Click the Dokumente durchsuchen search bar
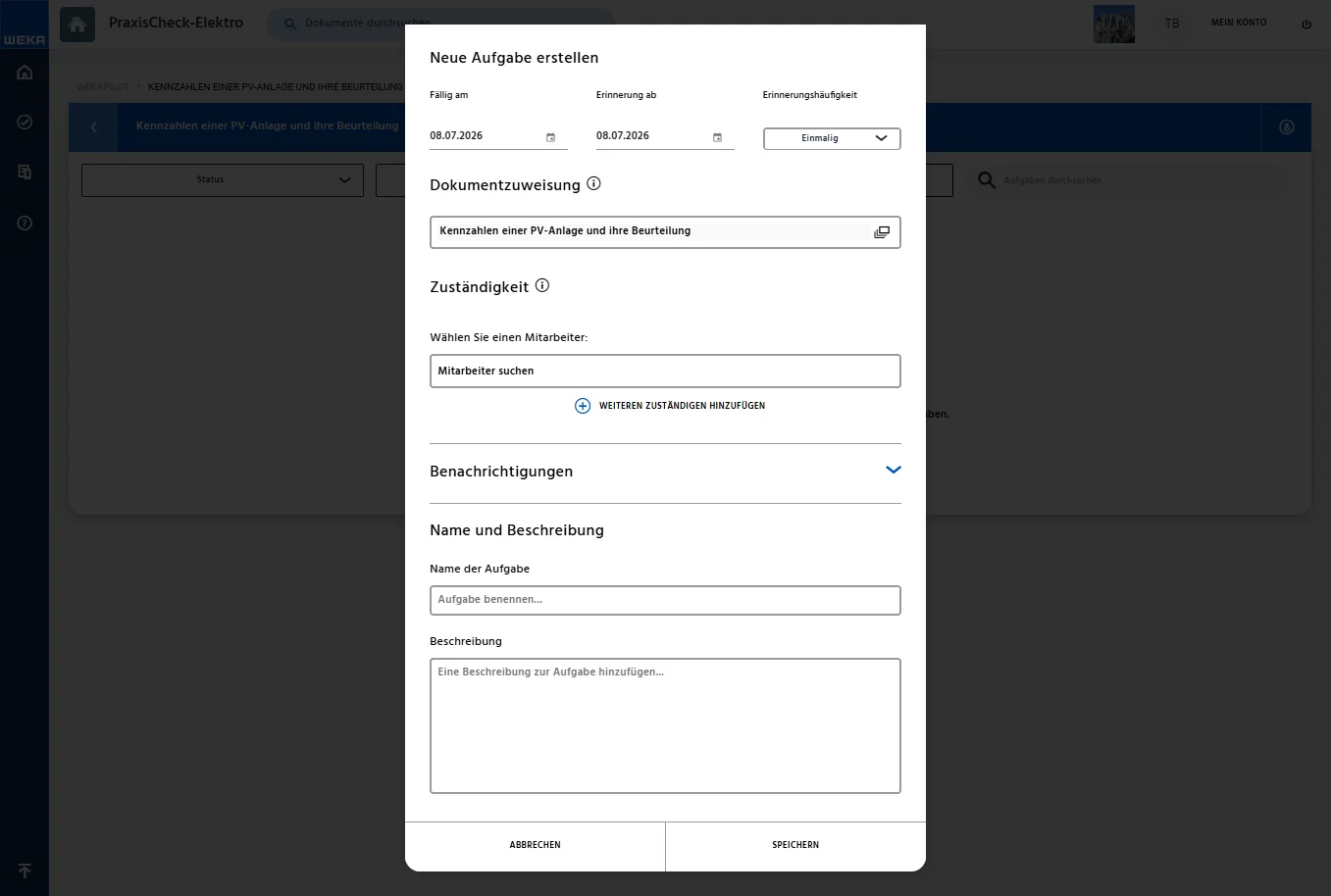The width and height of the screenshot is (1331, 896). [441, 24]
